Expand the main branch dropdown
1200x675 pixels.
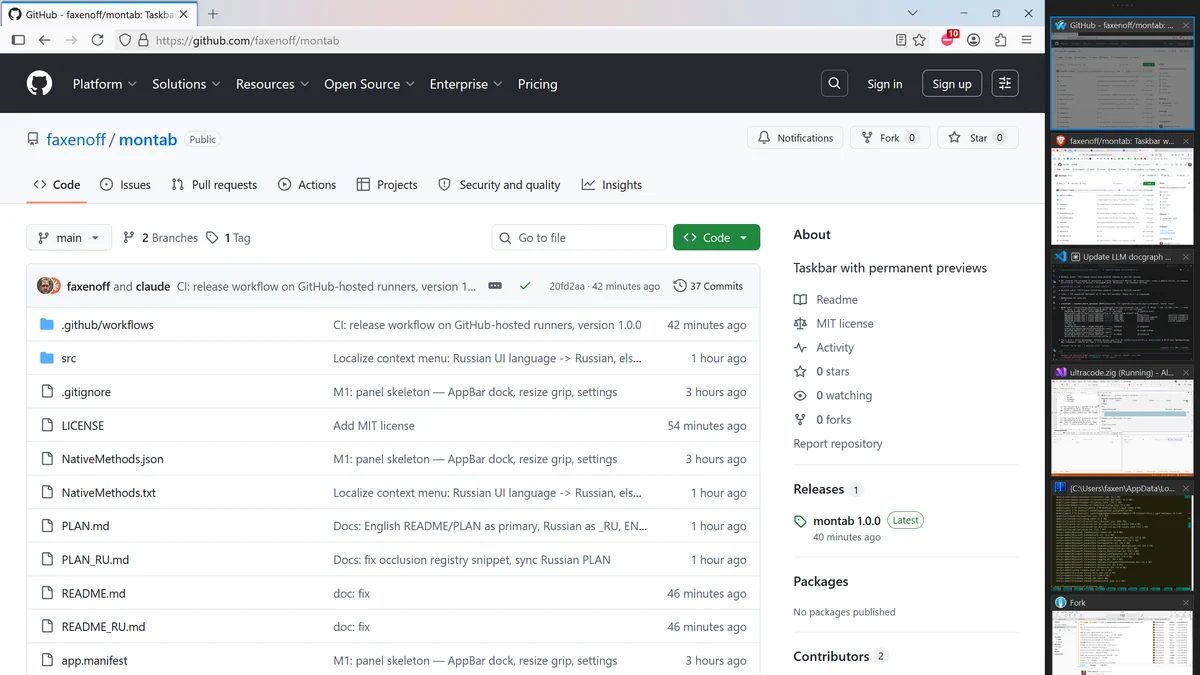point(69,238)
